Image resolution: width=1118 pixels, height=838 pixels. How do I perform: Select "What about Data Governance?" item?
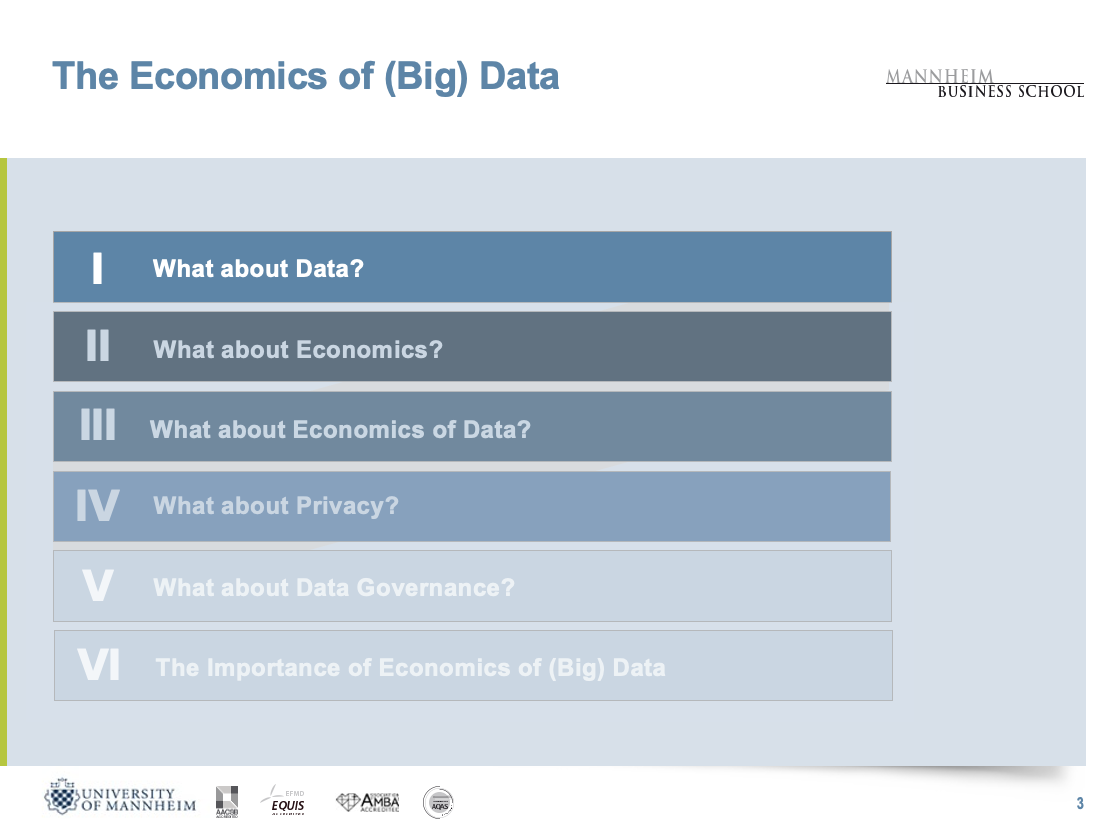(x=334, y=587)
